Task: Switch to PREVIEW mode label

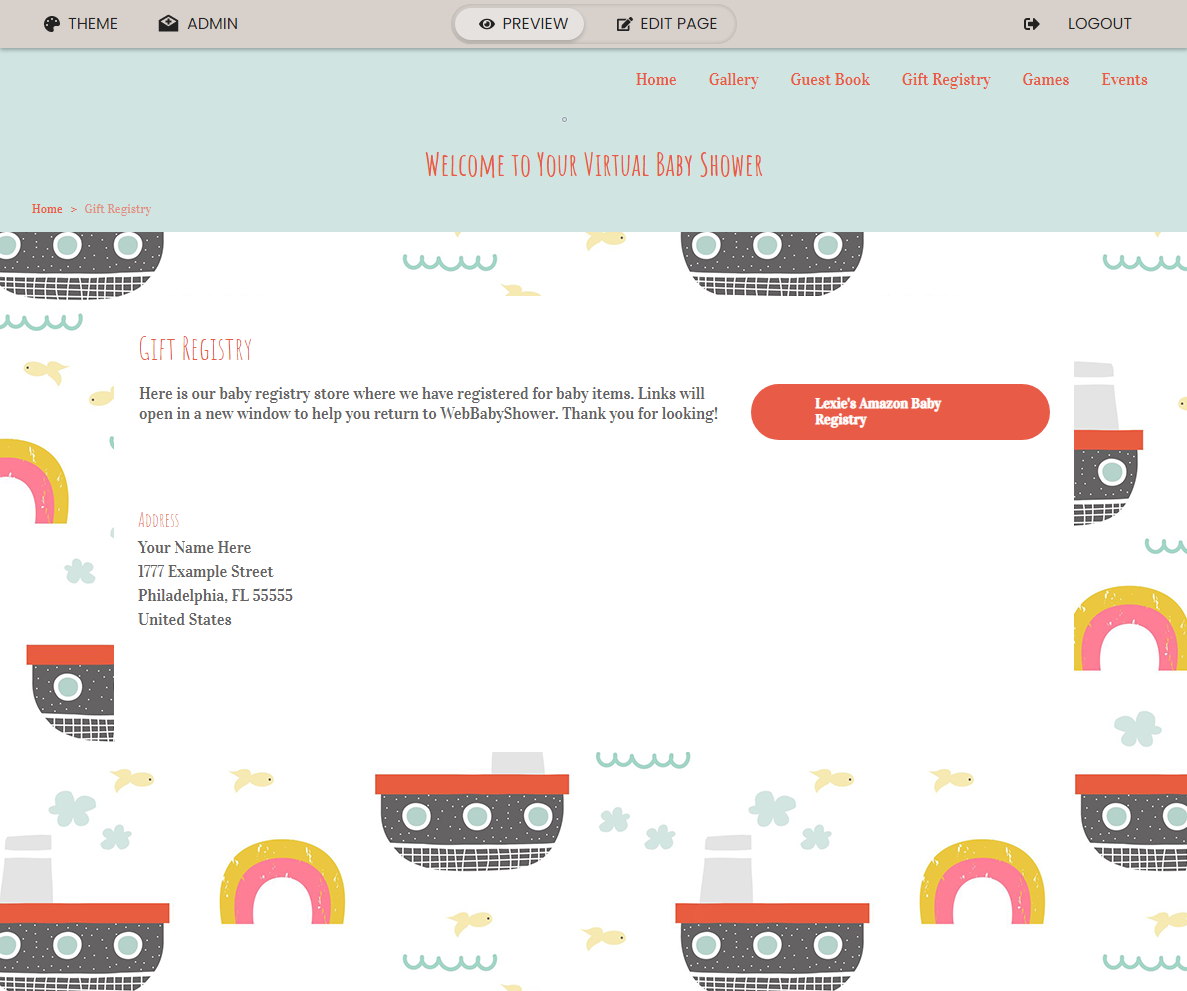Action: (535, 24)
